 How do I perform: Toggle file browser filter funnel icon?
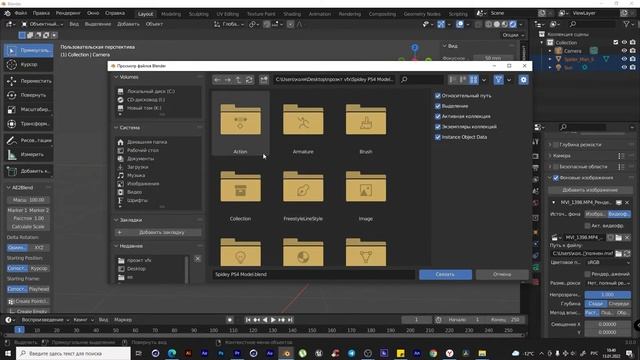coord(498,80)
